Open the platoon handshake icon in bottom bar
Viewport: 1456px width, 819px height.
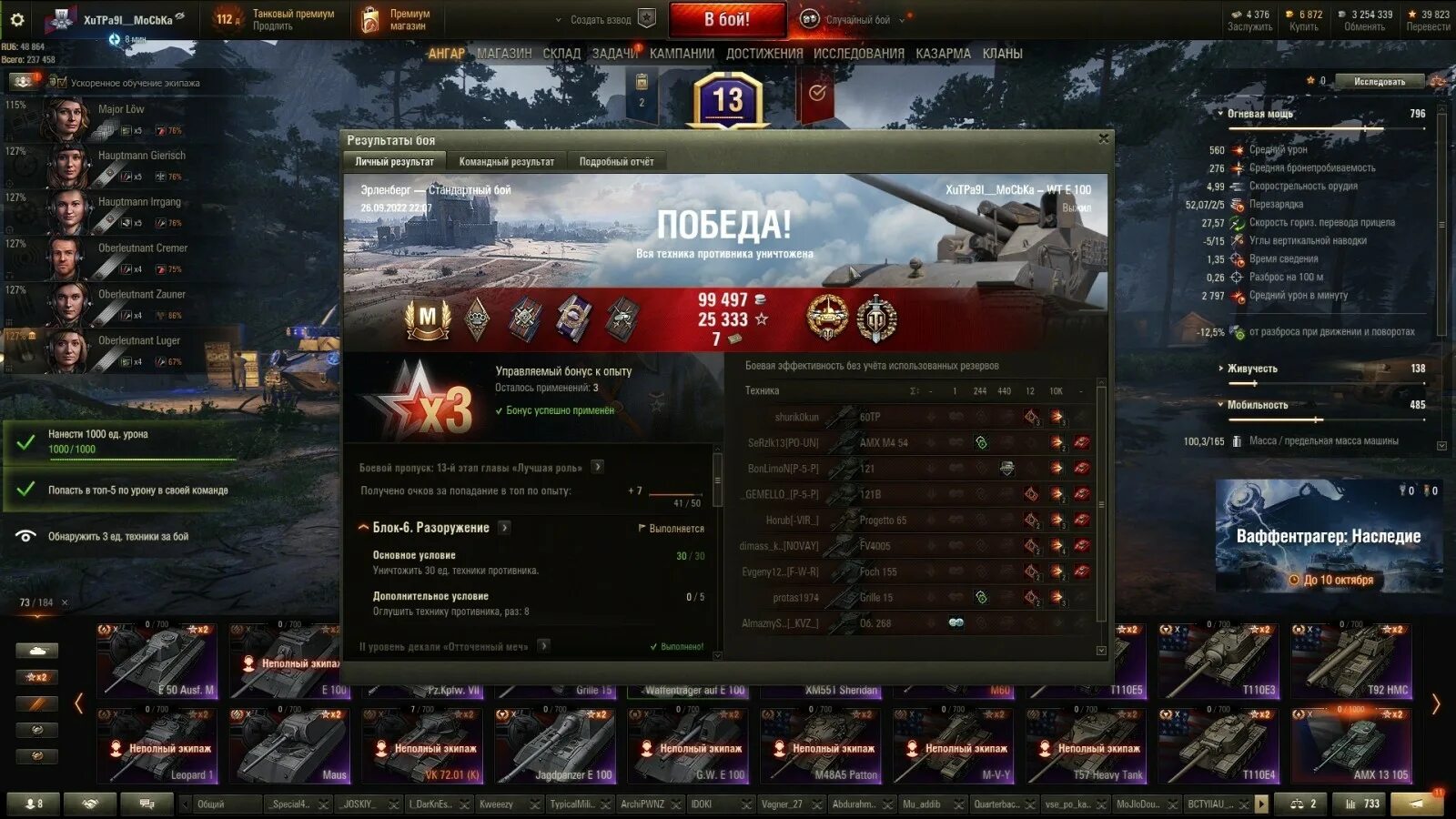point(89,804)
